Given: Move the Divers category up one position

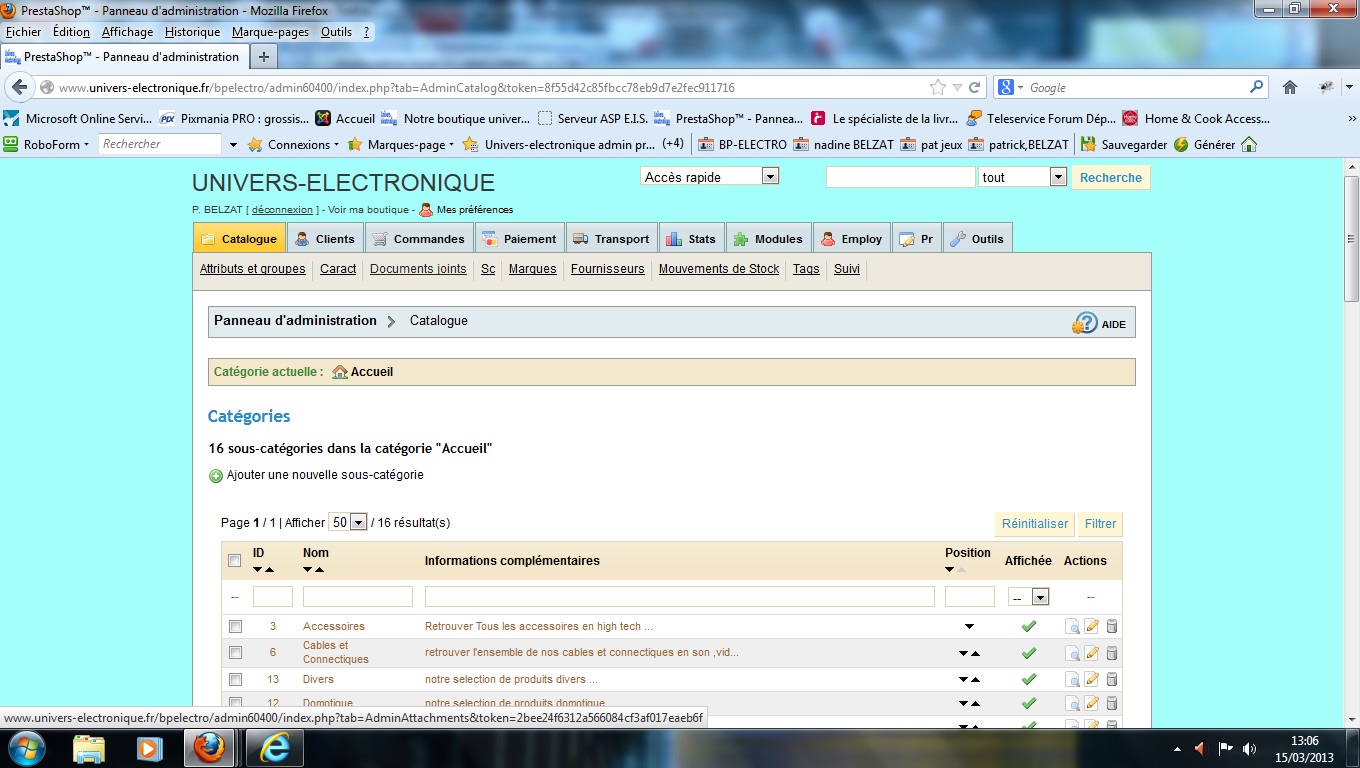Looking at the screenshot, I should pyautogui.click(x=975, y=680).
